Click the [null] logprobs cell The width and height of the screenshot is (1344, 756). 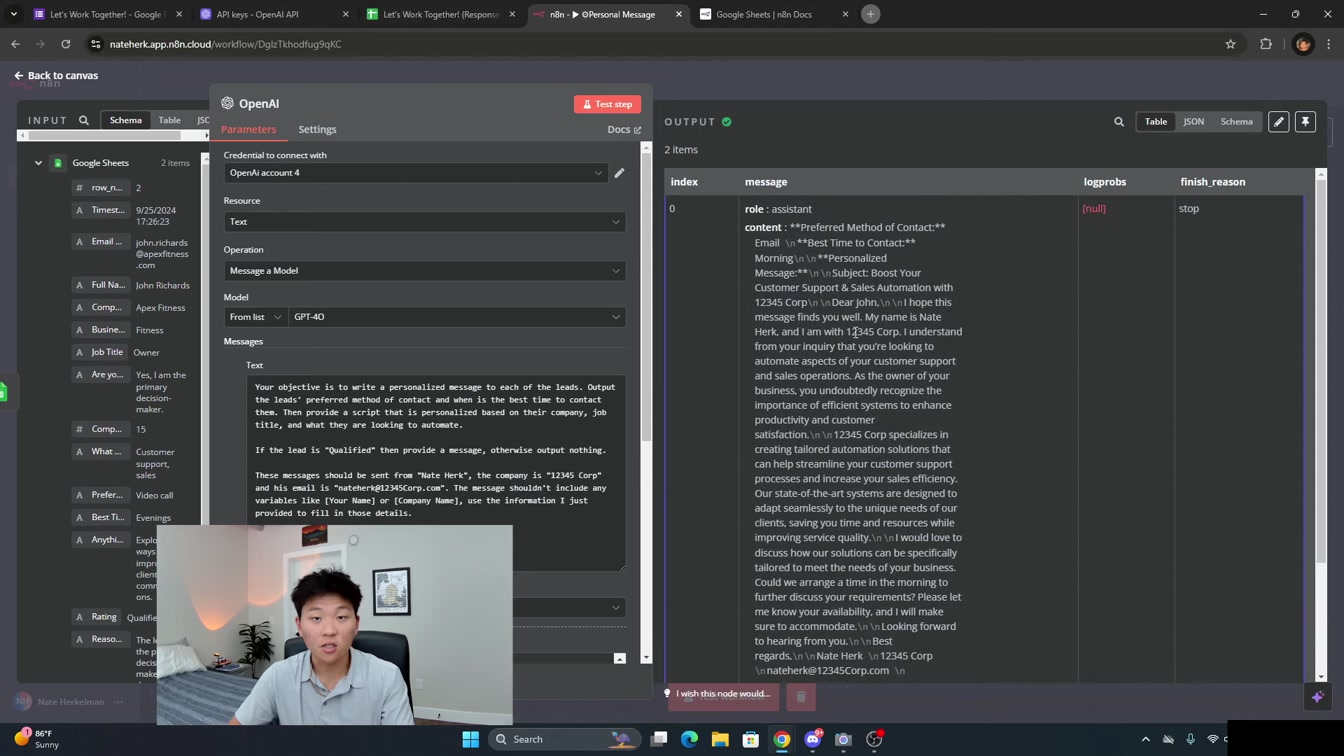1094,209
